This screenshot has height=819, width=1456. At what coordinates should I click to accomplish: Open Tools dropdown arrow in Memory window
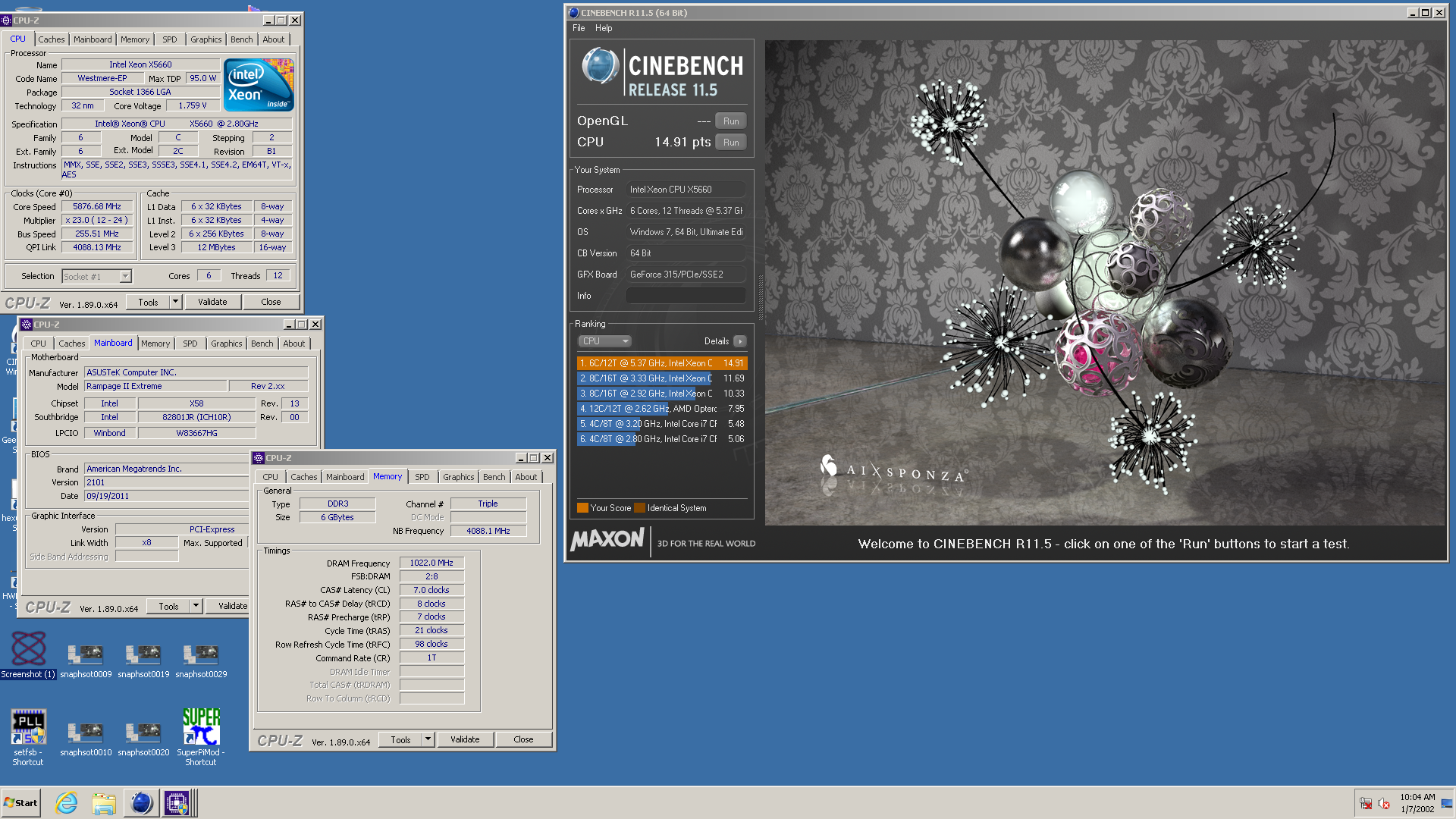(x=428, y=739)
